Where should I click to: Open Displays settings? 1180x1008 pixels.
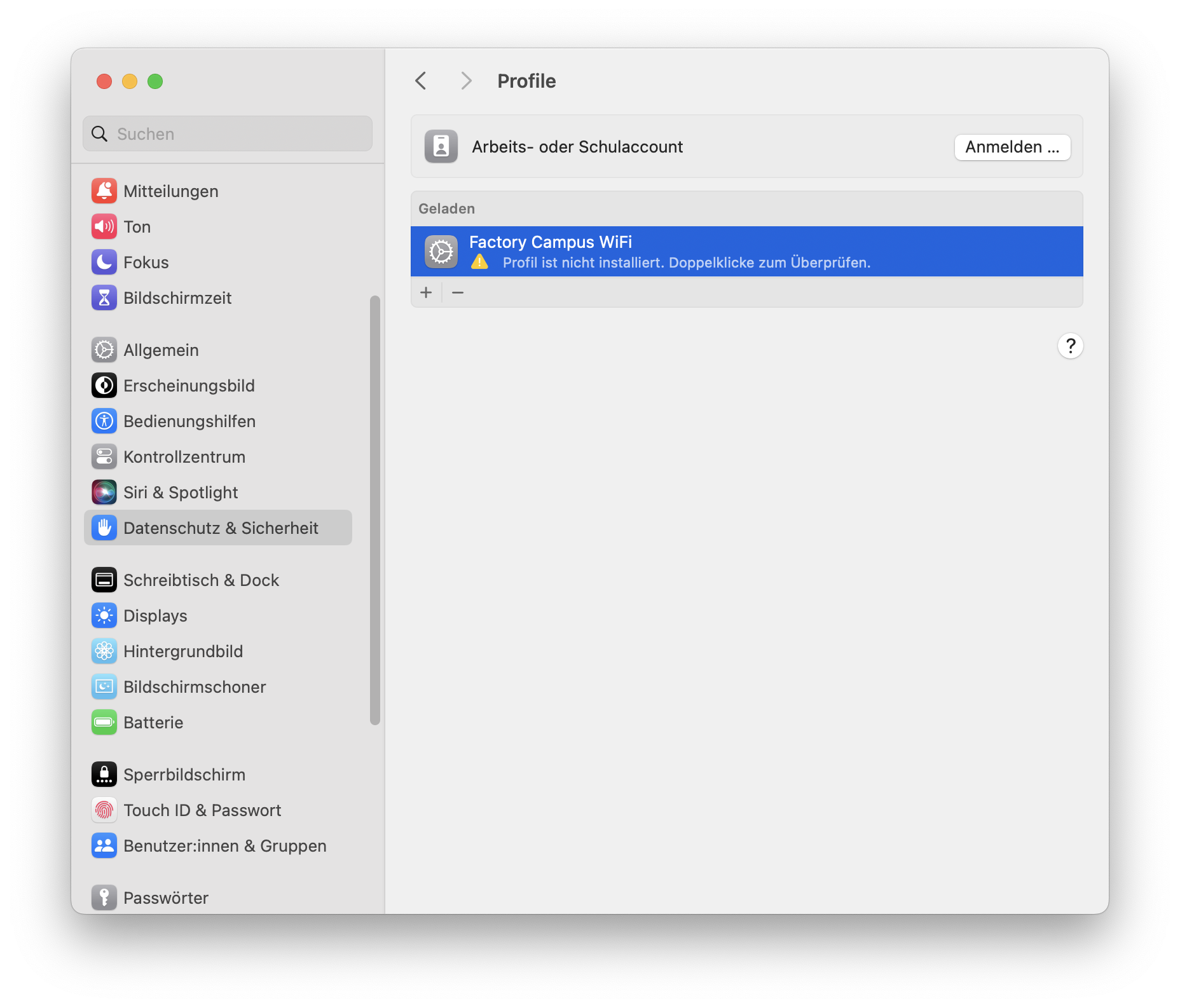point(155,615)
